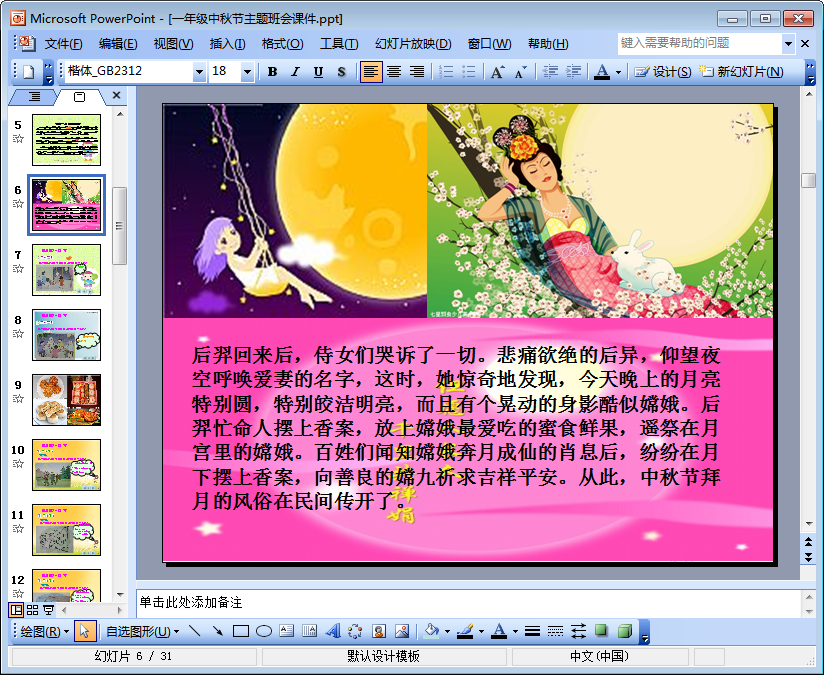The width and height of the screenshot is (824, 675).
Task: Insert 新幻灯片(N) new slide
Action: click(x=741, y=71)
